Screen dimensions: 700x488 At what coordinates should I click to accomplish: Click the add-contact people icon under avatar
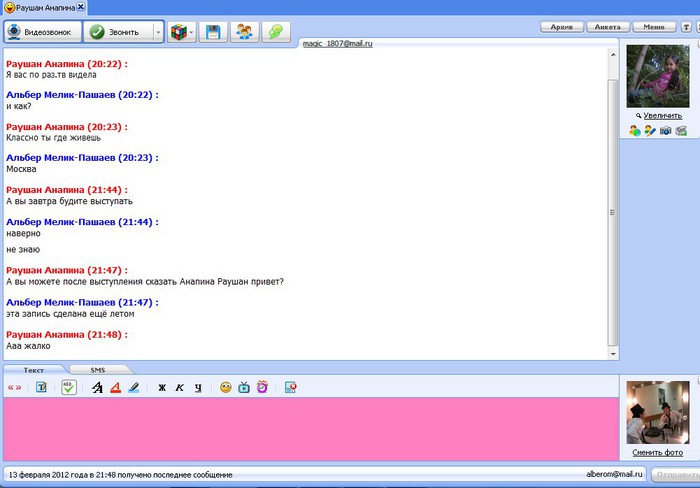tap(634, 131)
